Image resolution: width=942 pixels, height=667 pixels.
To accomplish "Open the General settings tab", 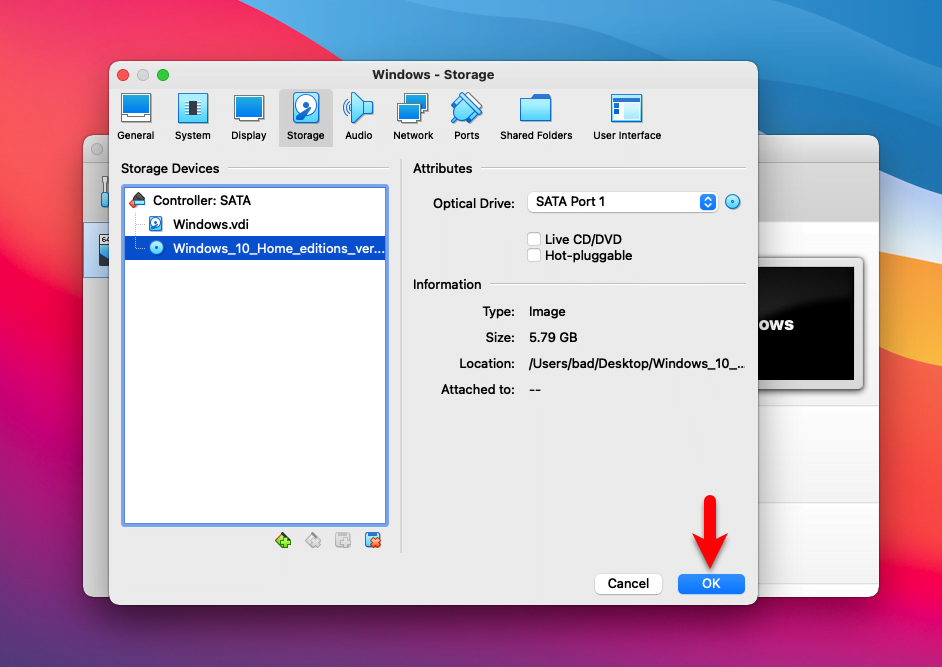I will (x=136, y=118).
